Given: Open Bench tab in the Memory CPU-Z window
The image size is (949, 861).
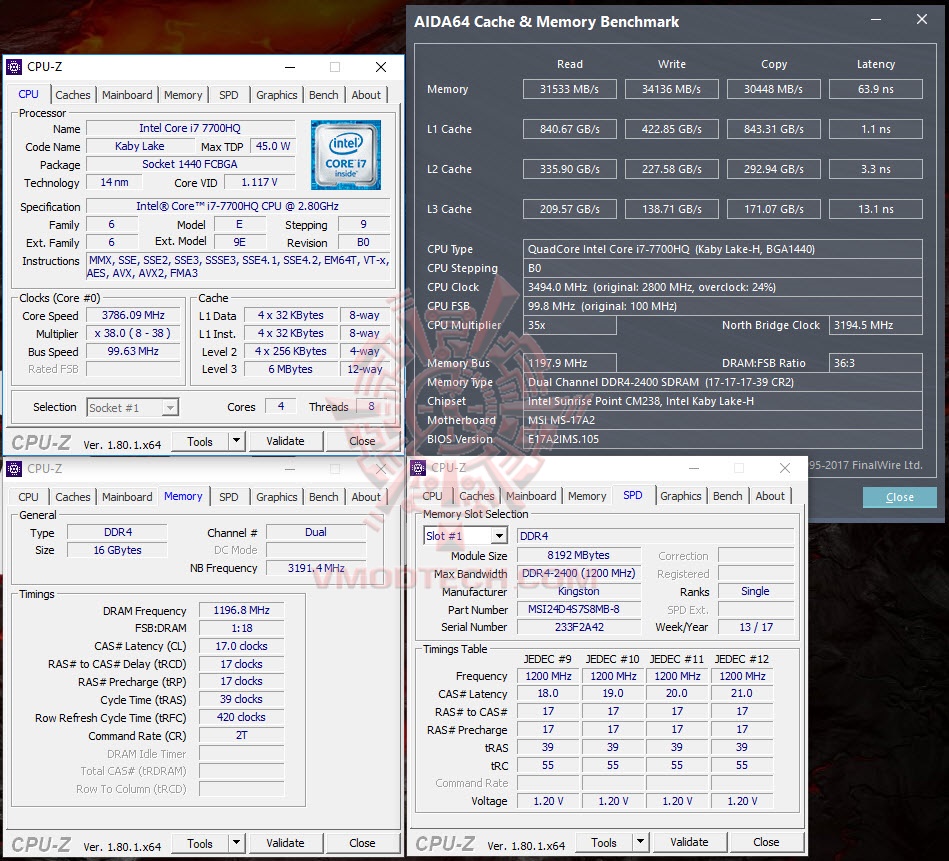Looking at the screenshot, I should pyautogui.click(x=324, y=497).
